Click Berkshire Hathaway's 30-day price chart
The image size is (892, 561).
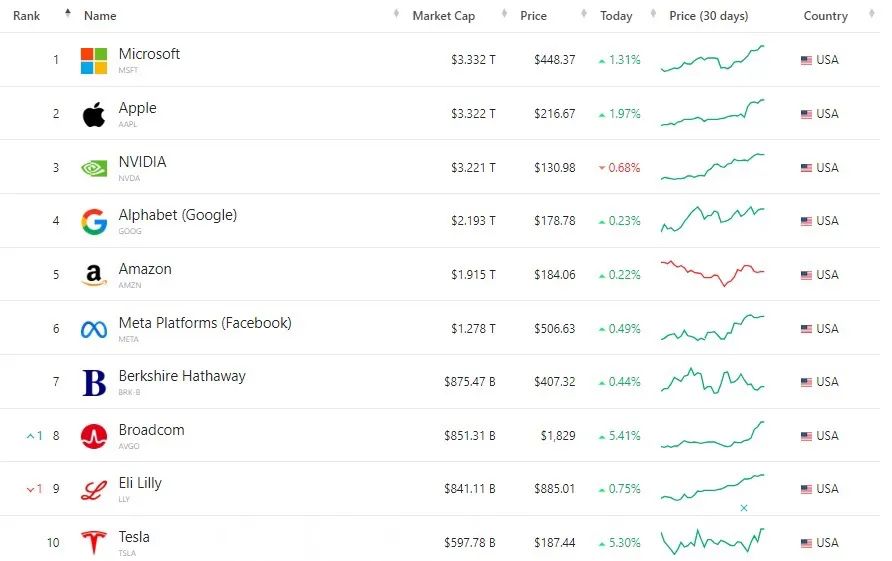point(712,381)
